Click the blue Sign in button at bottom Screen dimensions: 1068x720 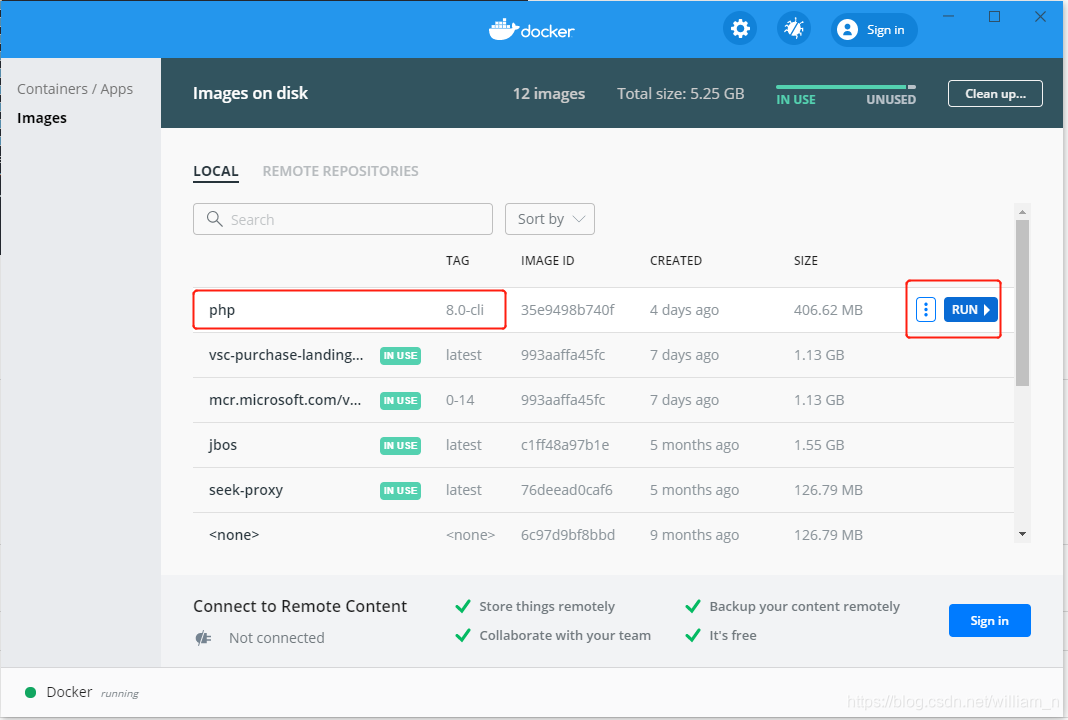[990, 621]
